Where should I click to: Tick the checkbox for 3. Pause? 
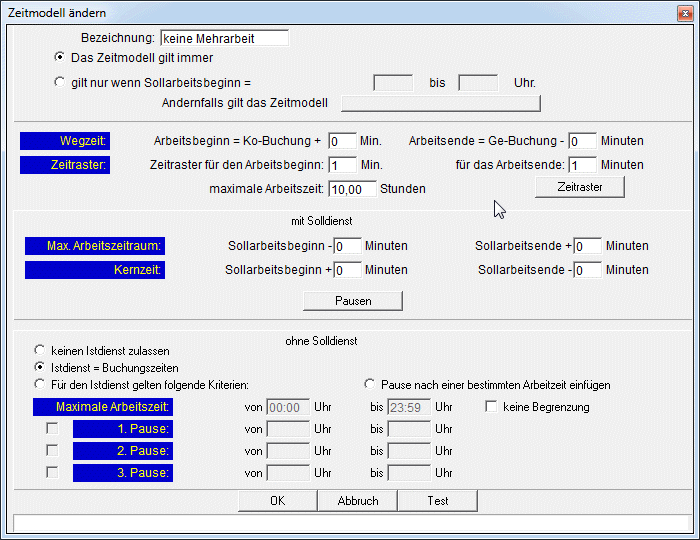pyautogui.click(x=52, y=472)
